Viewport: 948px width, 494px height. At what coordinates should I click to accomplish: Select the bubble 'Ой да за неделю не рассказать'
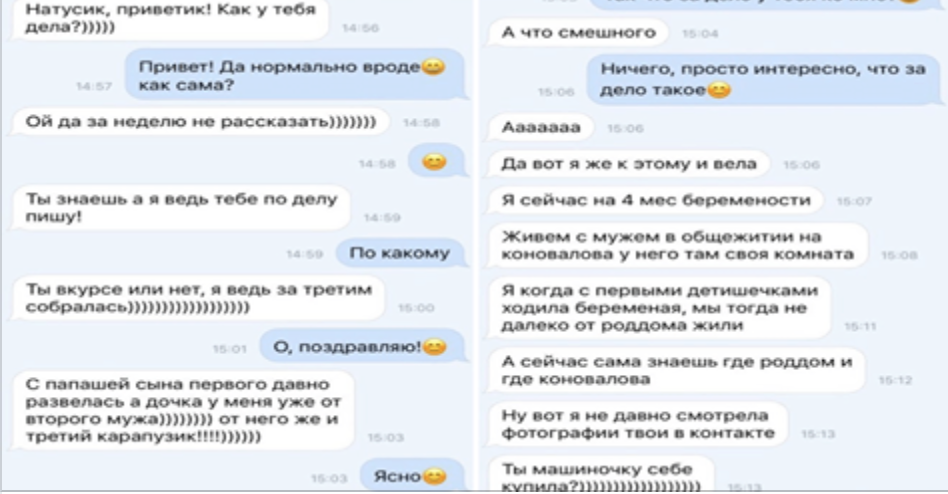point(201,122)
